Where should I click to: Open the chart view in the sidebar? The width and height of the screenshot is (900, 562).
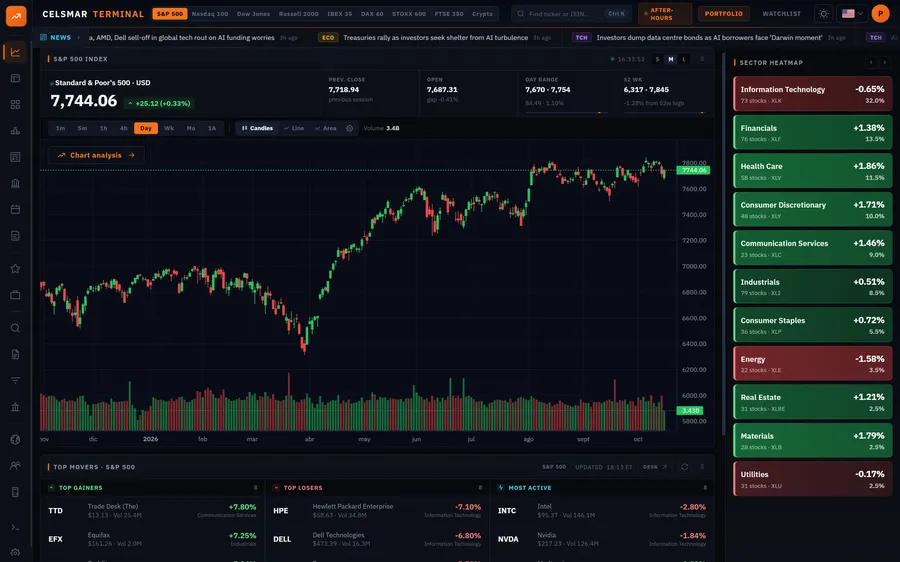pos(15,52)
